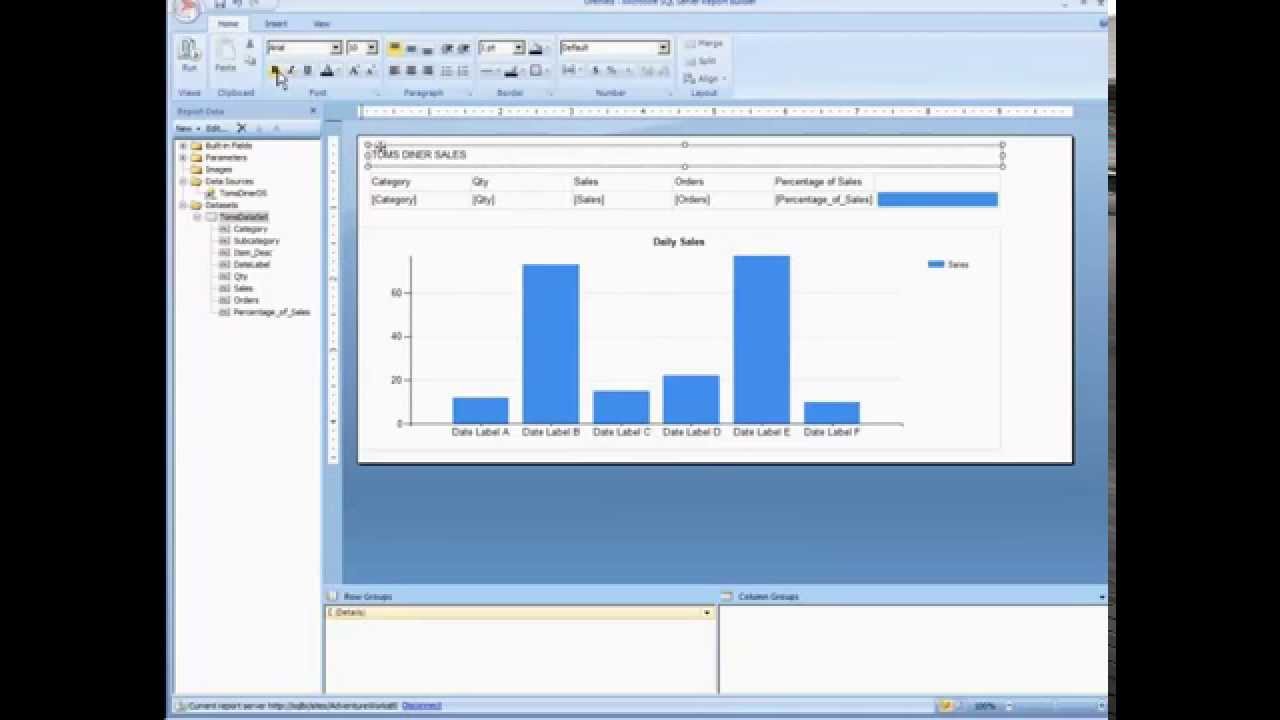The width and height of the screenshot is (1280, 720).
Task: Click the Merge cells button
Action: (704, 44)
